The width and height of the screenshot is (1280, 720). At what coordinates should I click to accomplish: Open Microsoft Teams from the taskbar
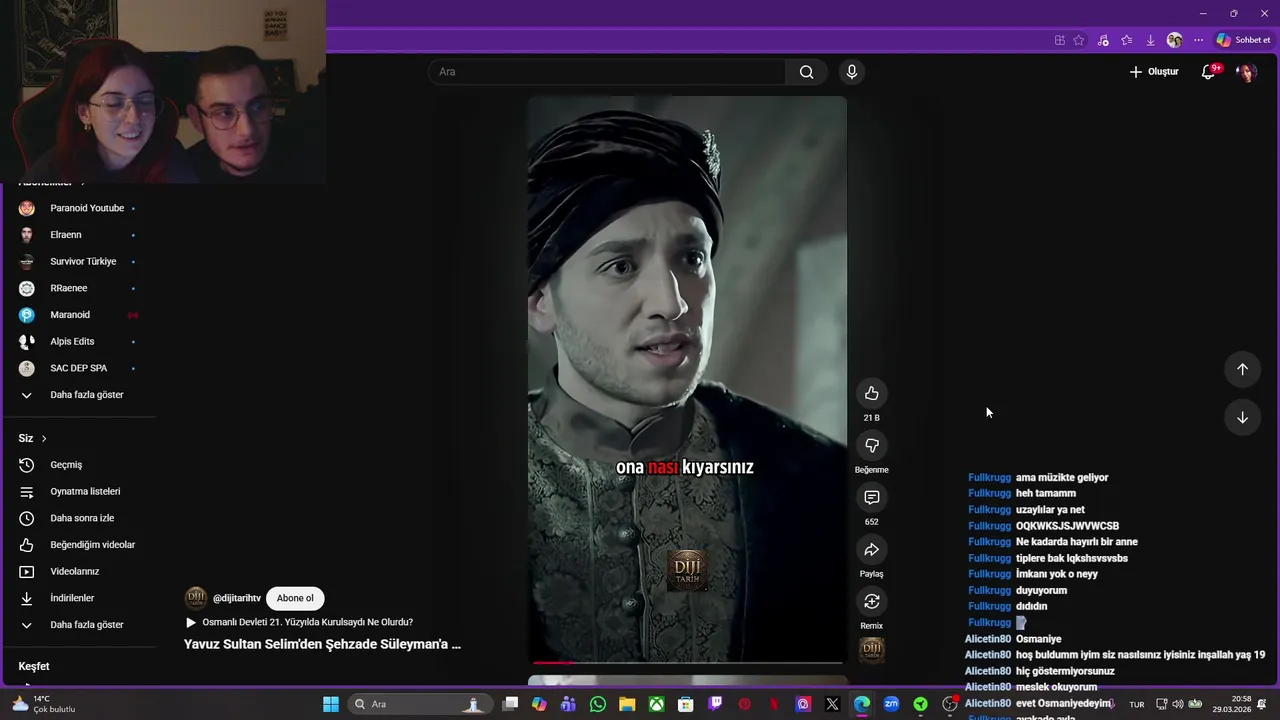(569, 704)
